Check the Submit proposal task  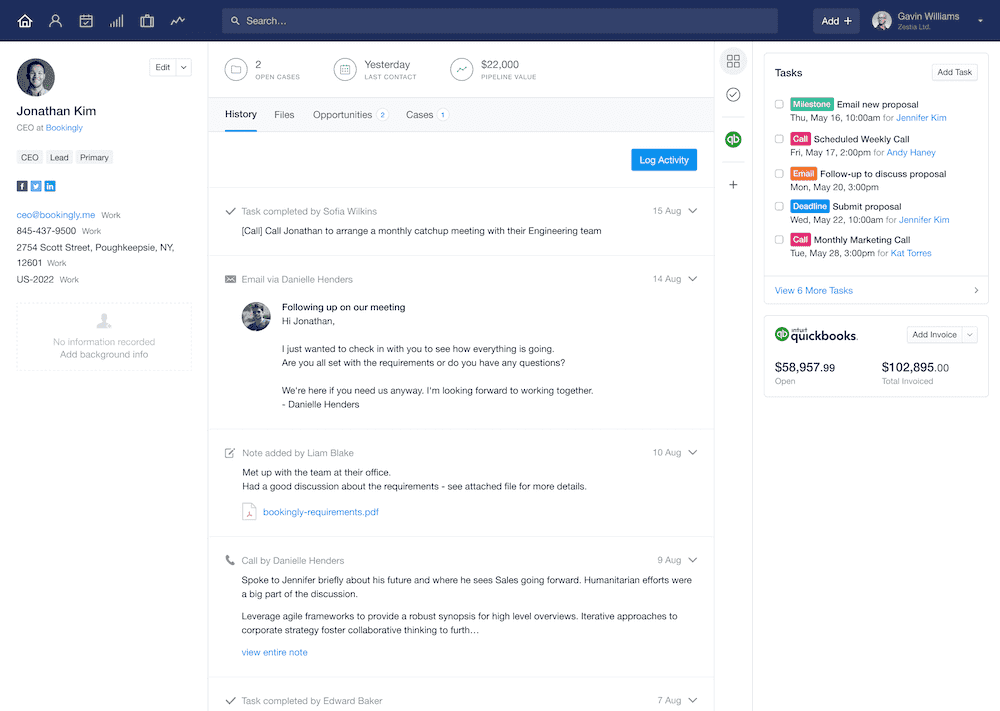tap(779, 206)
